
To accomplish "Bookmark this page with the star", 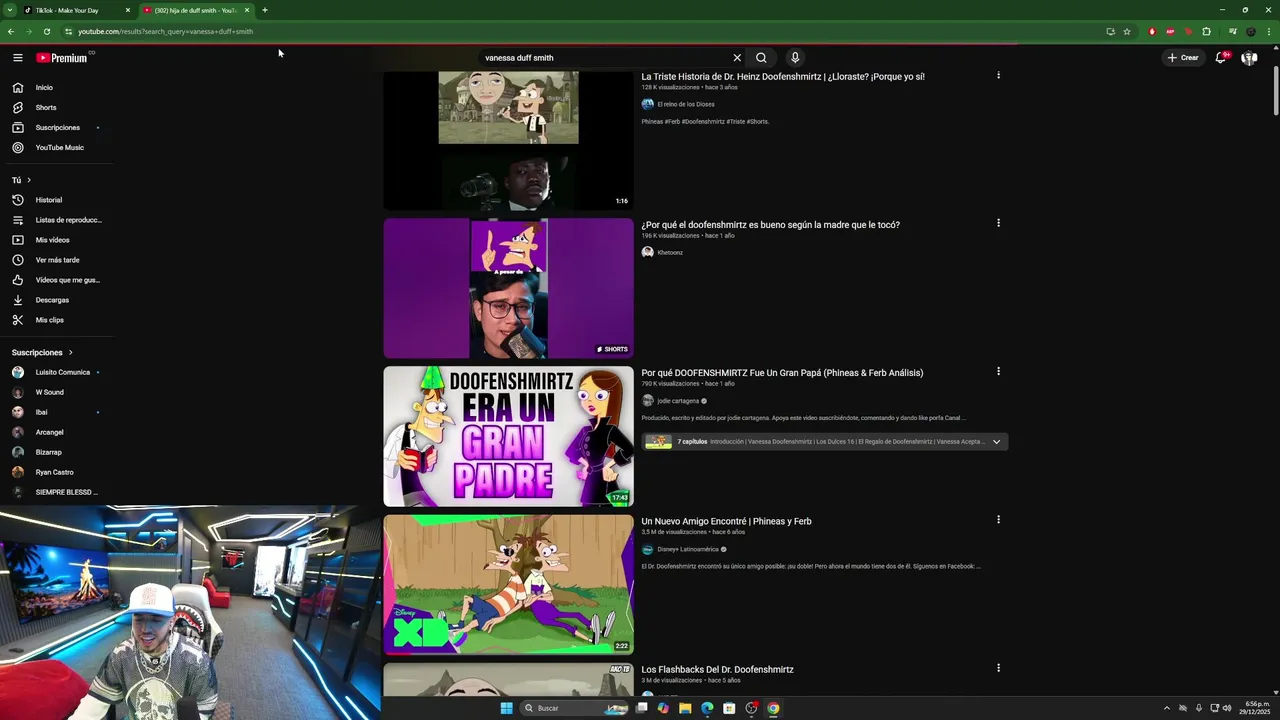I will 1127,31.
